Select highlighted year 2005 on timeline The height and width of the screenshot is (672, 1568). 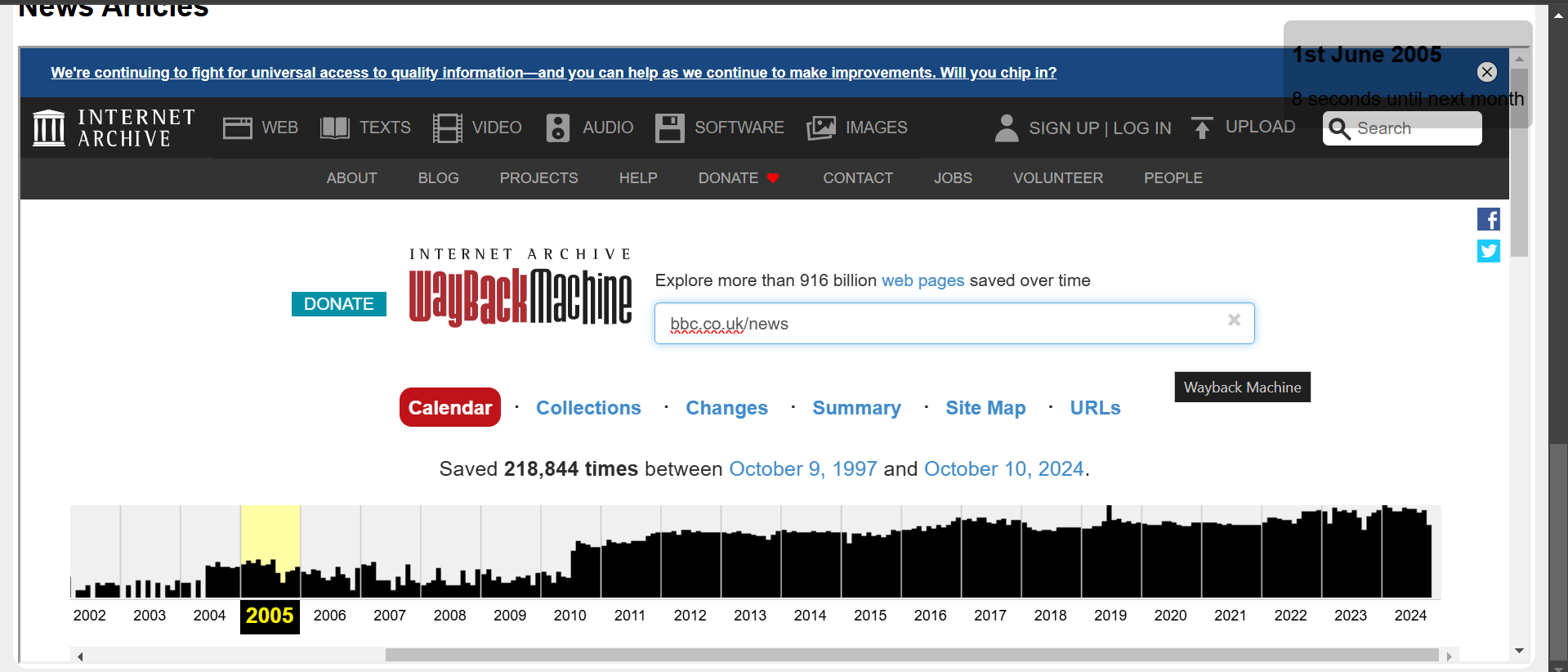click(270, 616)
